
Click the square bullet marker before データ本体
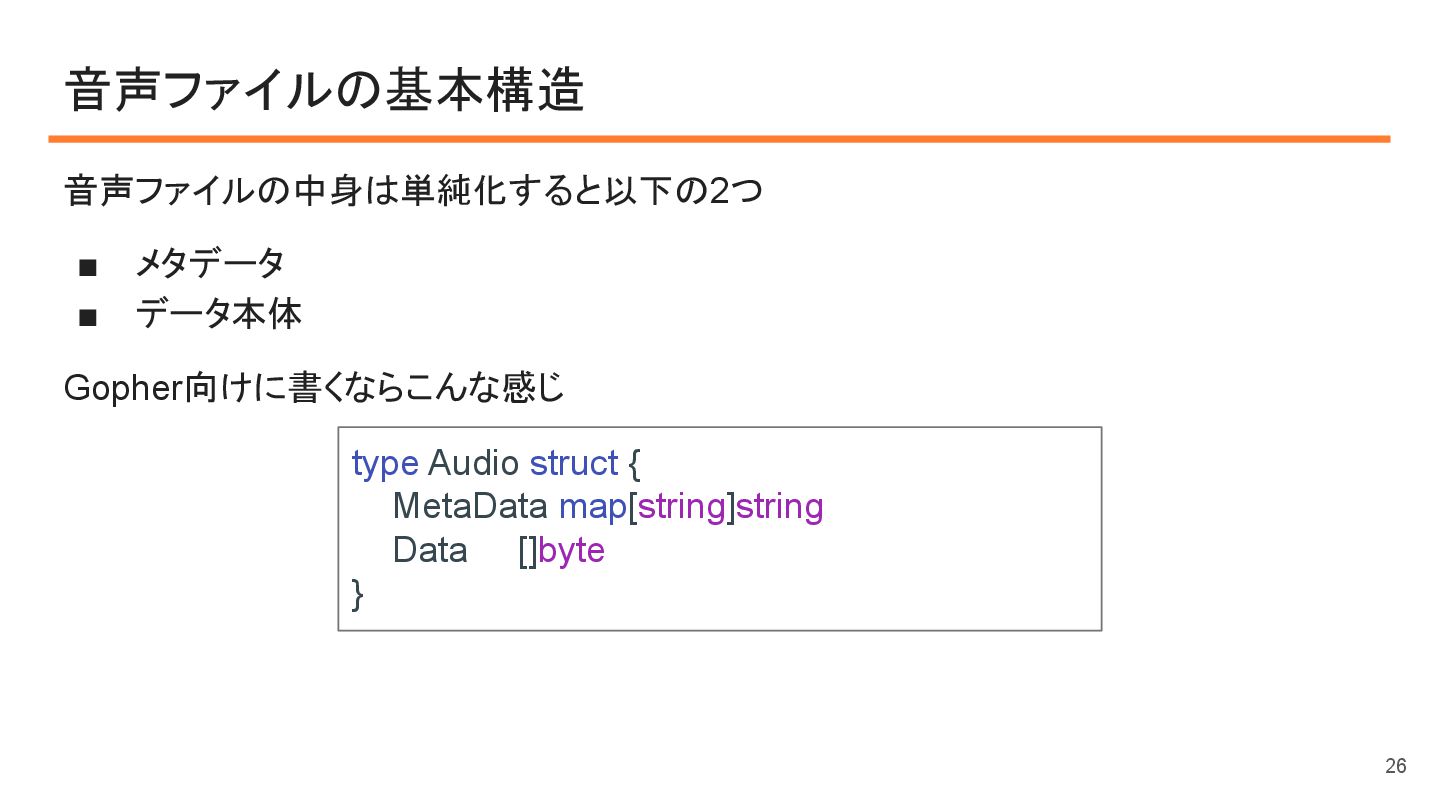(87, 318)
